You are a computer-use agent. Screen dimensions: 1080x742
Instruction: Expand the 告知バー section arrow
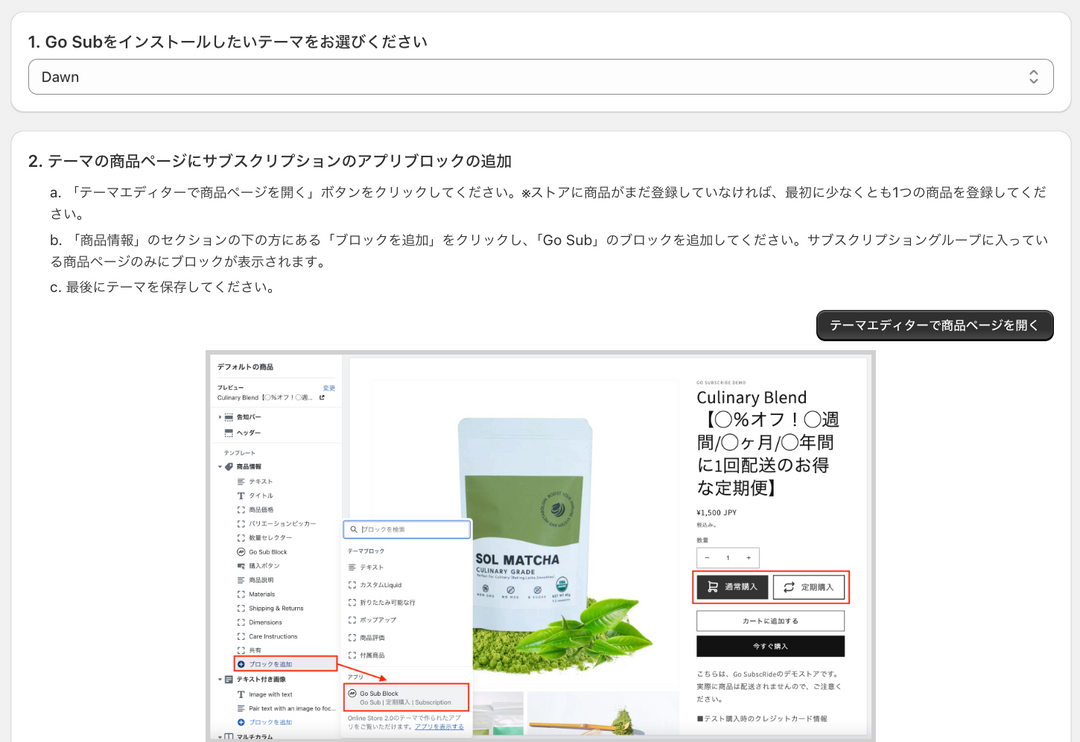tap(219, 417)
